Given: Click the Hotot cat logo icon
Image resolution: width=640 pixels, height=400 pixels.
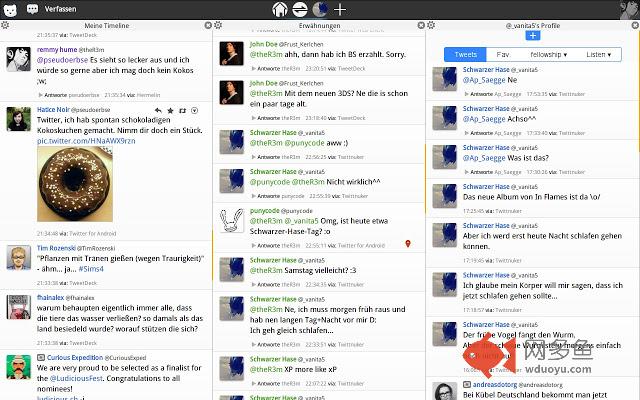Looking at the screenshot, I should 10,9.
